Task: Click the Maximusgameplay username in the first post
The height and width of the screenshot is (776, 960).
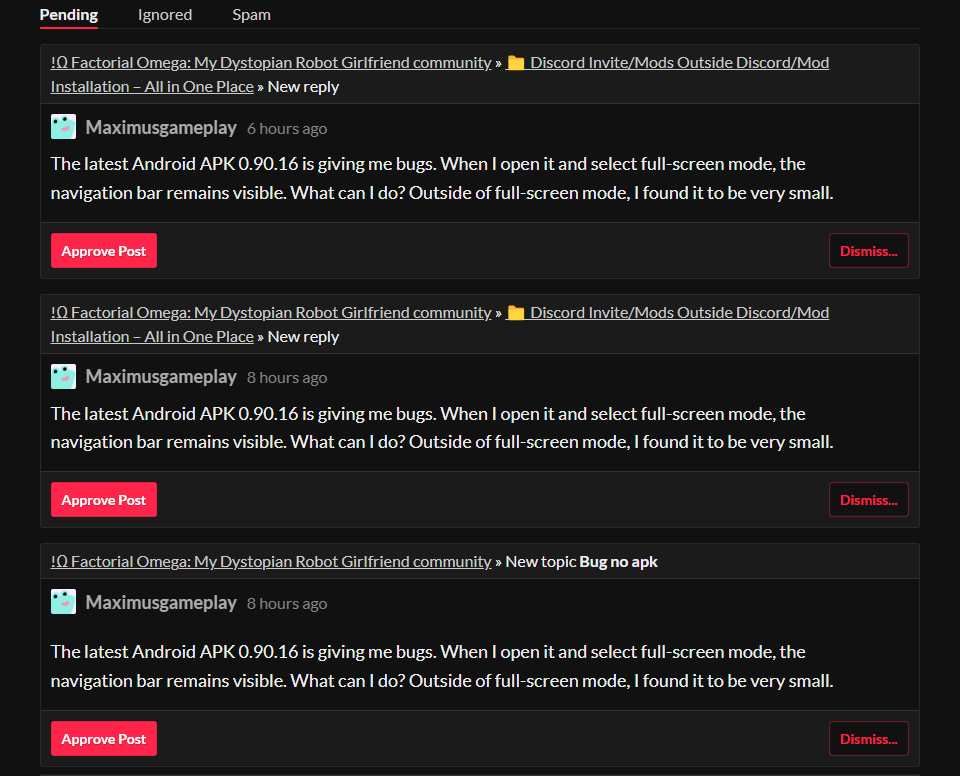Action: pos(161,128)
